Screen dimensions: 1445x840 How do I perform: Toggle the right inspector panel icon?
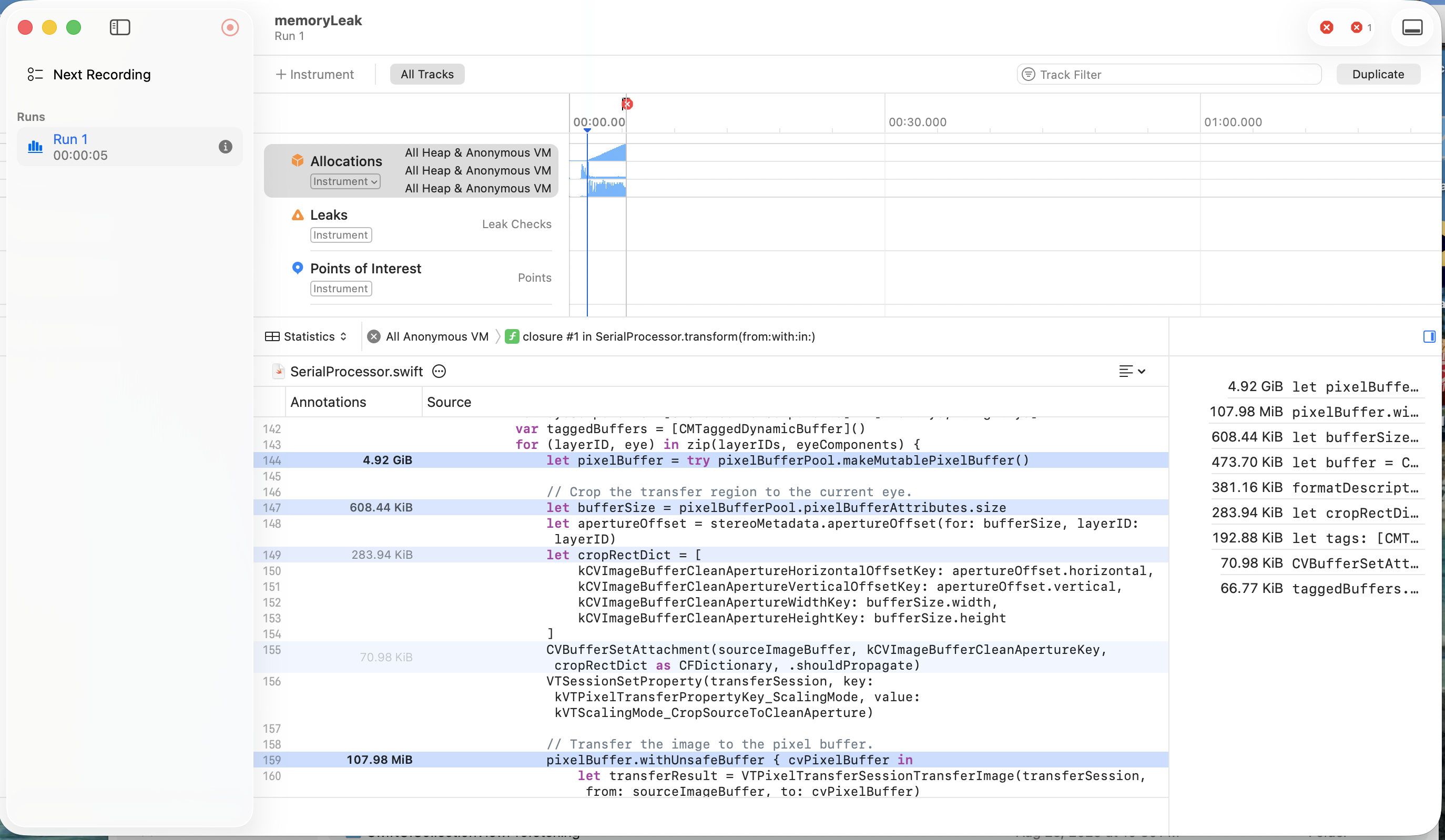pos(1429,336)
